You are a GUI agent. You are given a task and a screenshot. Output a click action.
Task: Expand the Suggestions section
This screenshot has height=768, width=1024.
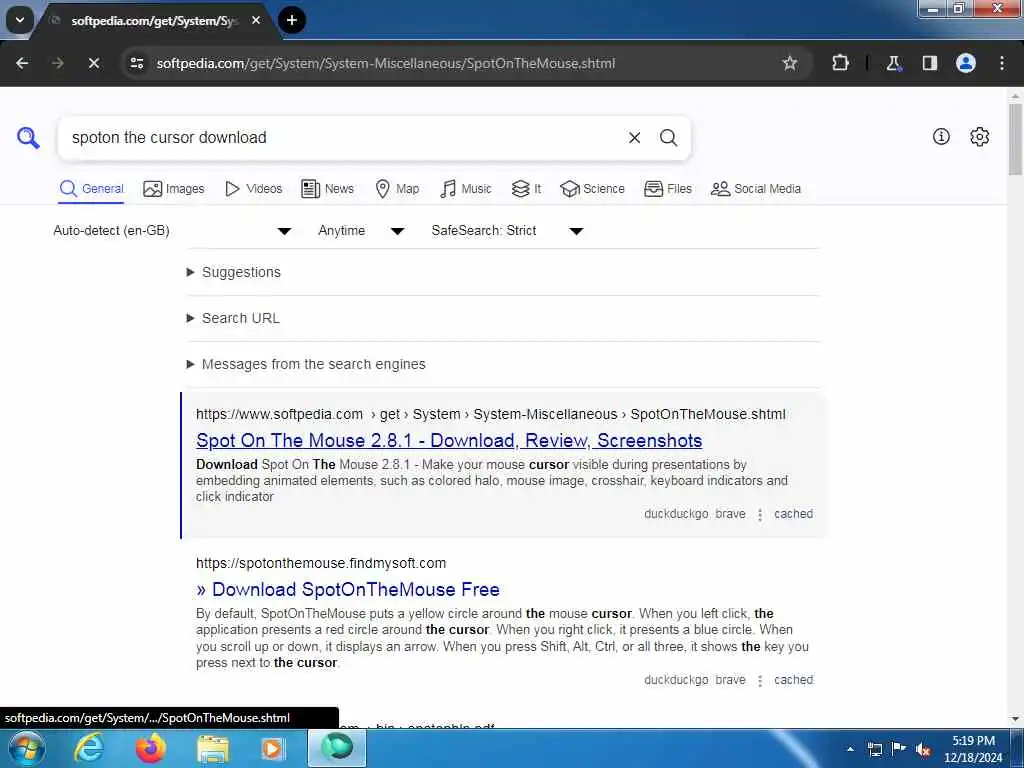[x=234, y=272]
